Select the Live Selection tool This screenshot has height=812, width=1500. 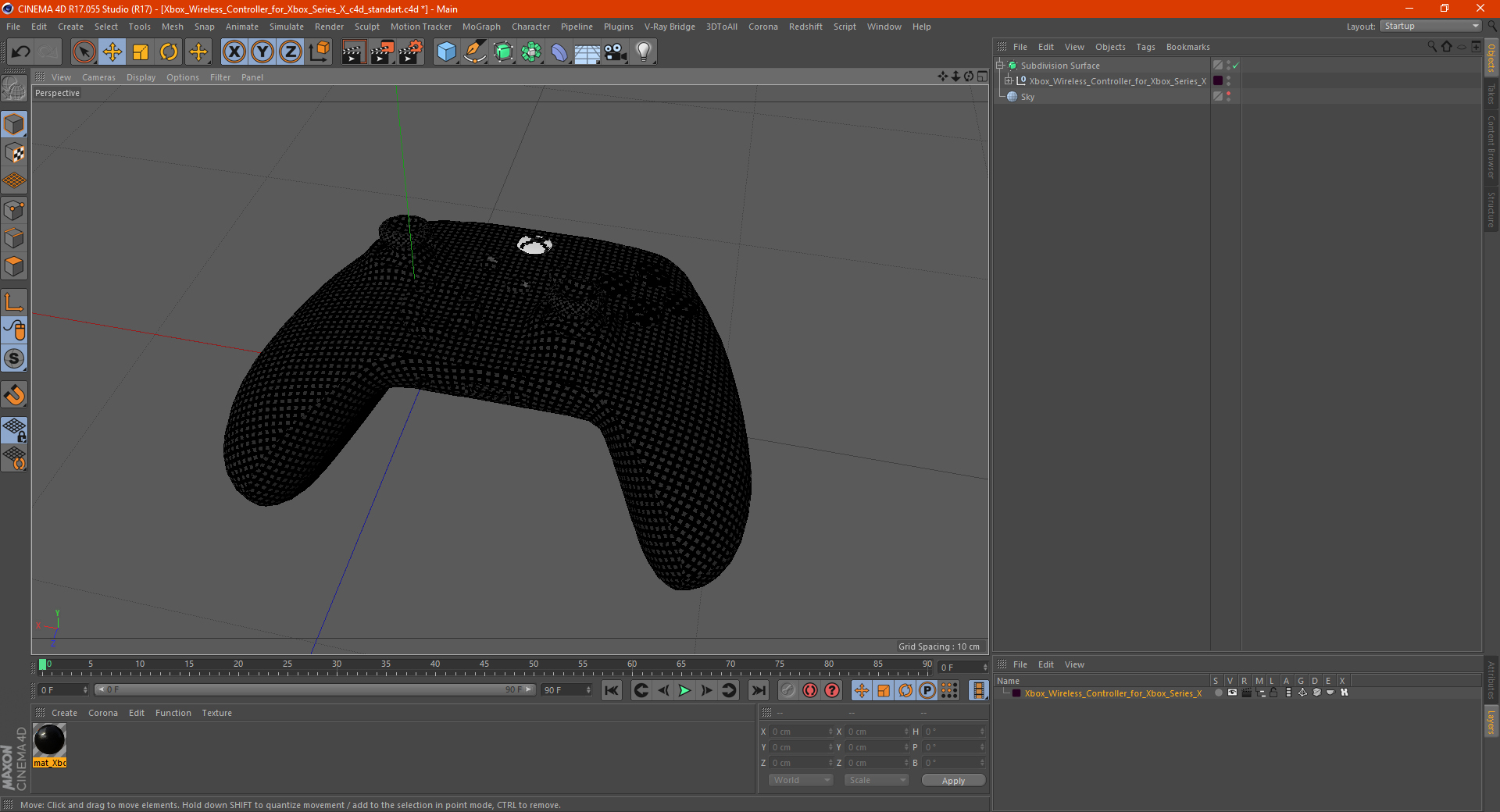click(x=84, y=52)
